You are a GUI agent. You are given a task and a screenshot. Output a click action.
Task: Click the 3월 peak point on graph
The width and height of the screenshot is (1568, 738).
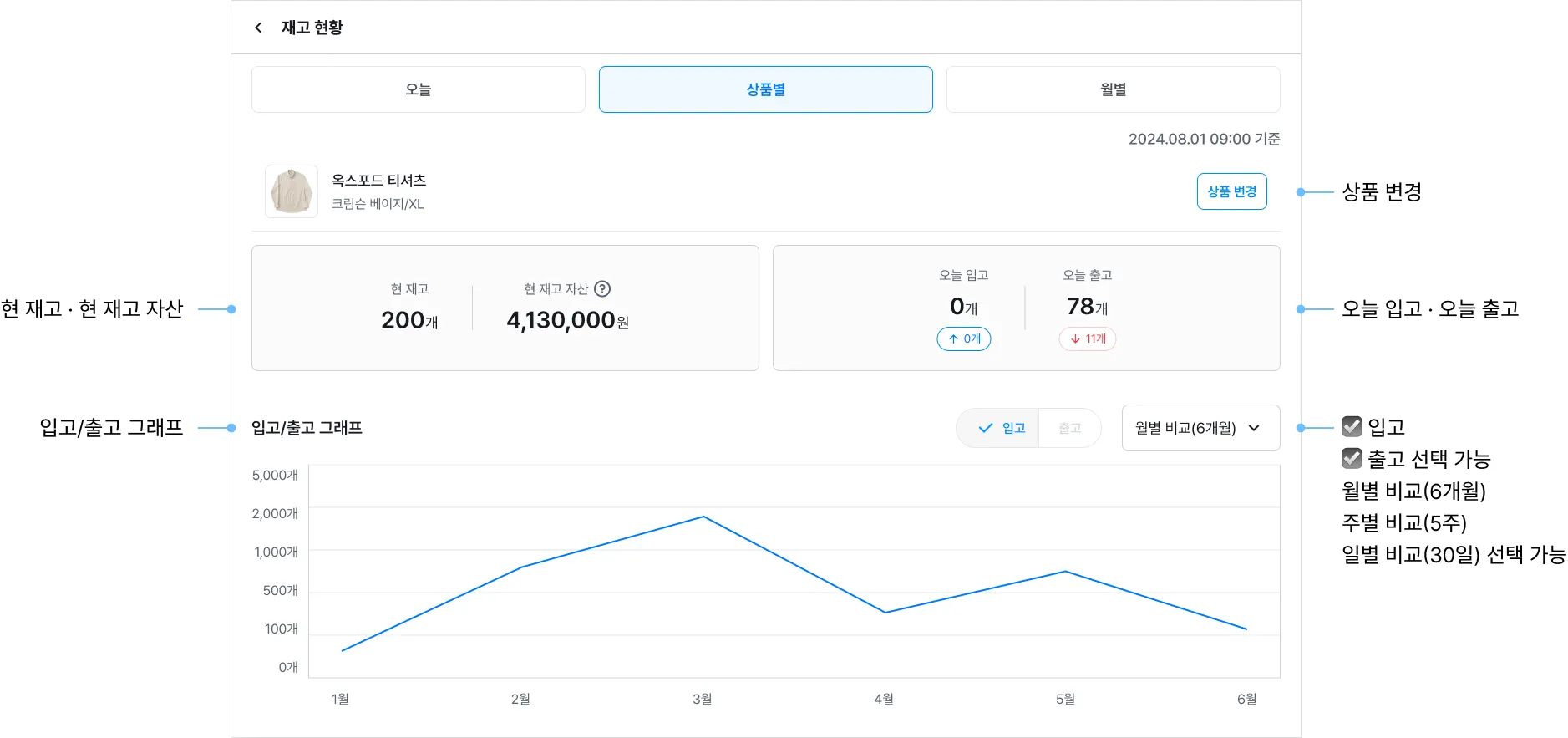coord(703,517)
